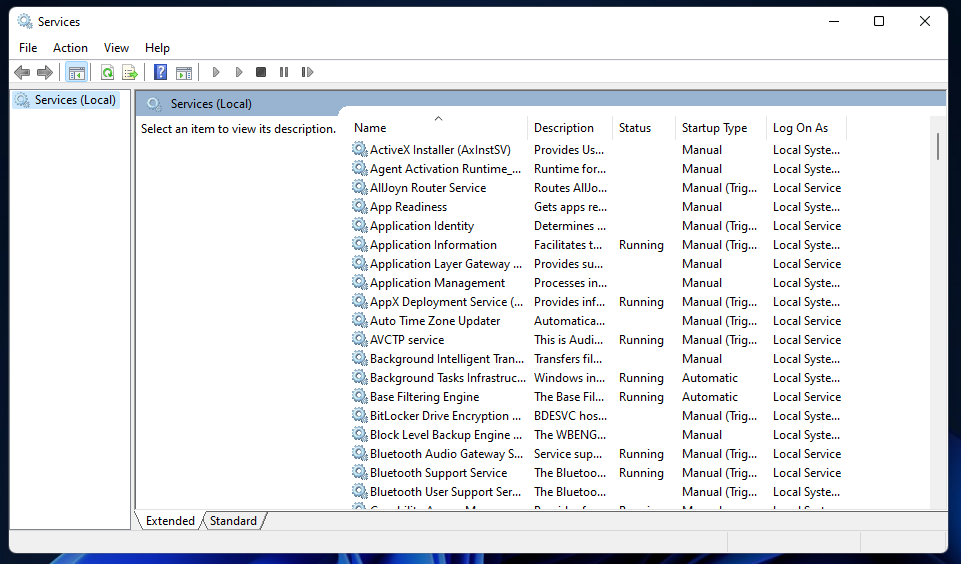
Task: Select Bluetooth User Support Service row
Action: [597, 492]
